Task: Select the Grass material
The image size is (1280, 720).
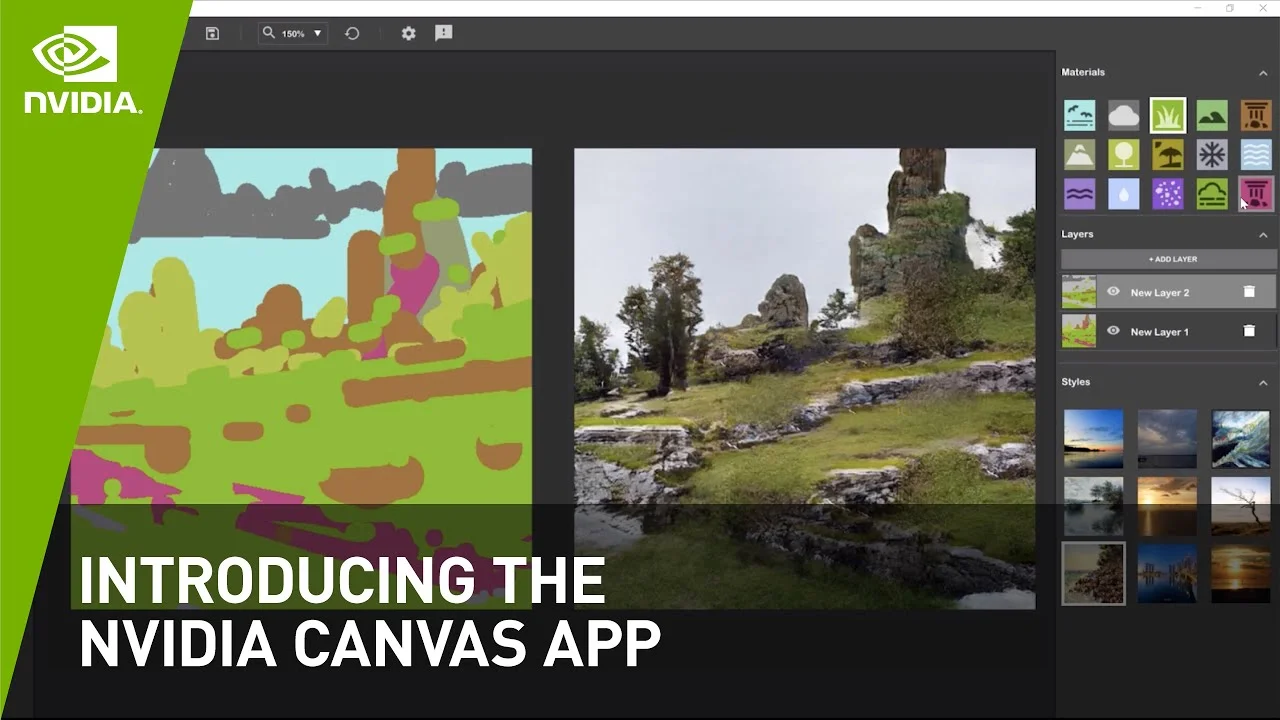Action: 1167,116
